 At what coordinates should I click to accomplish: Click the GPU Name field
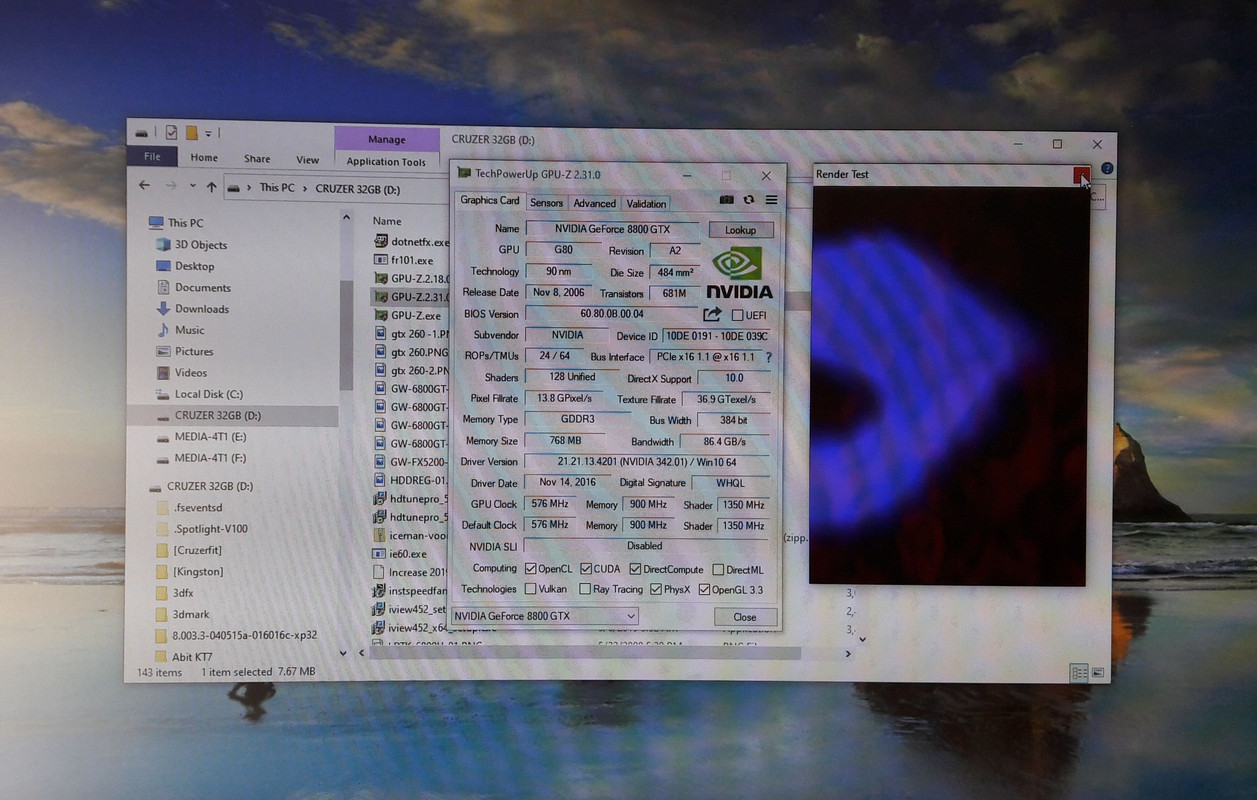(x=612, y=229)
